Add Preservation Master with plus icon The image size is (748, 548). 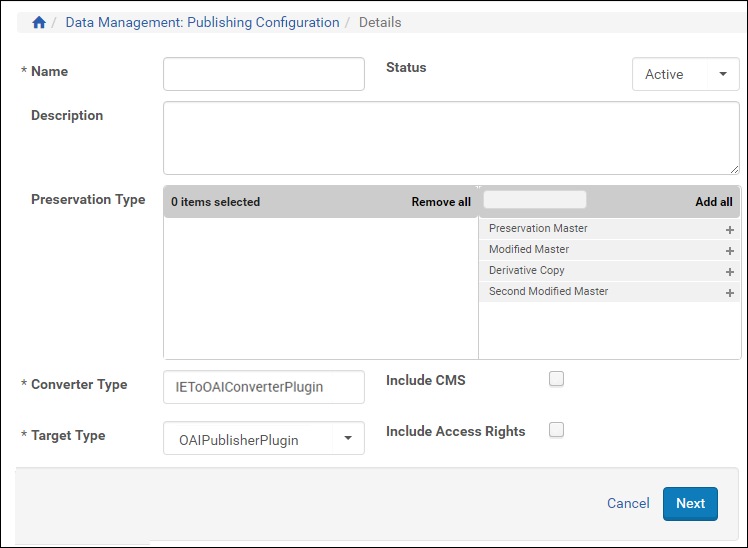coord(730,230)
